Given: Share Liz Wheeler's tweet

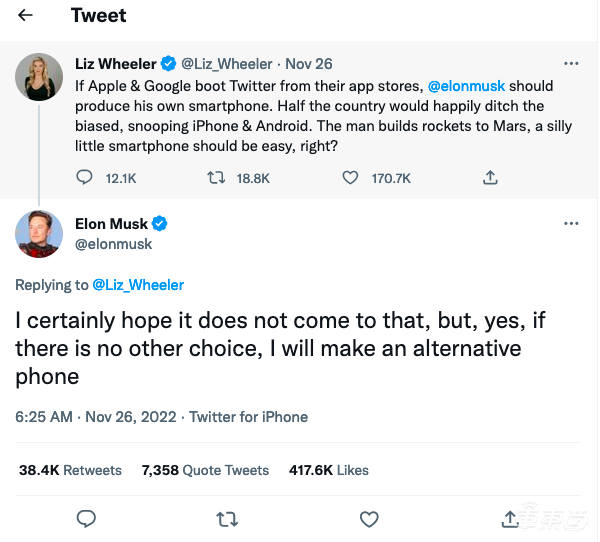Looking at the screenshot, I should [x=490, y=178].
